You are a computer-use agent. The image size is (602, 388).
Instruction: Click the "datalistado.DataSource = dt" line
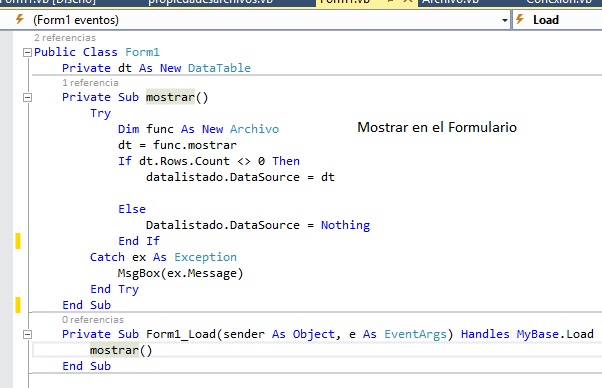tap(240, 177)
